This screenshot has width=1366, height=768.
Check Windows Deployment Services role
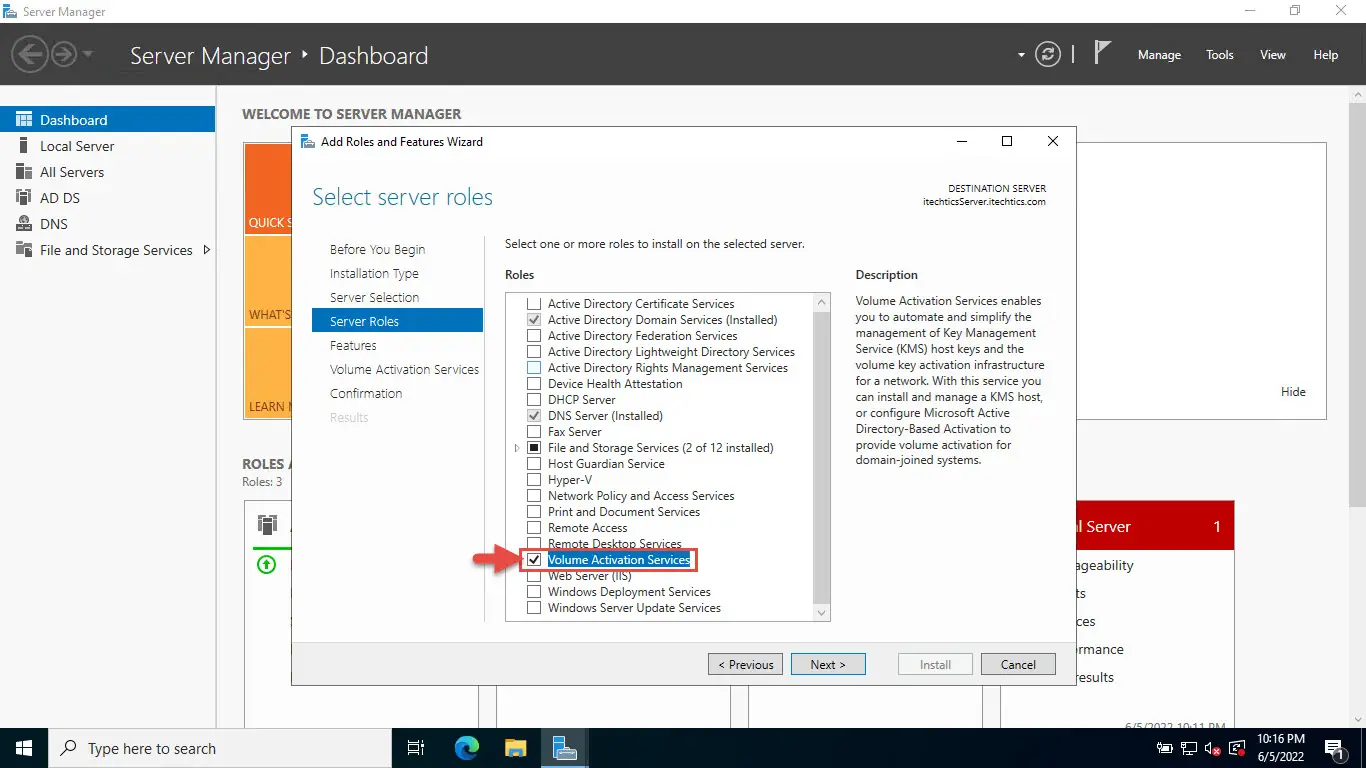pos(534,592)
